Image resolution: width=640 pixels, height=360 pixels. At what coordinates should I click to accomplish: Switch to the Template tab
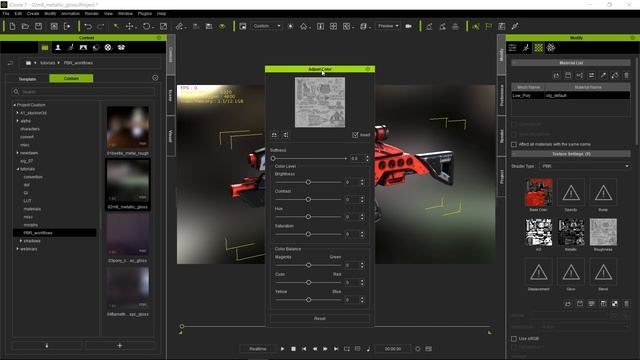[28, 79]
